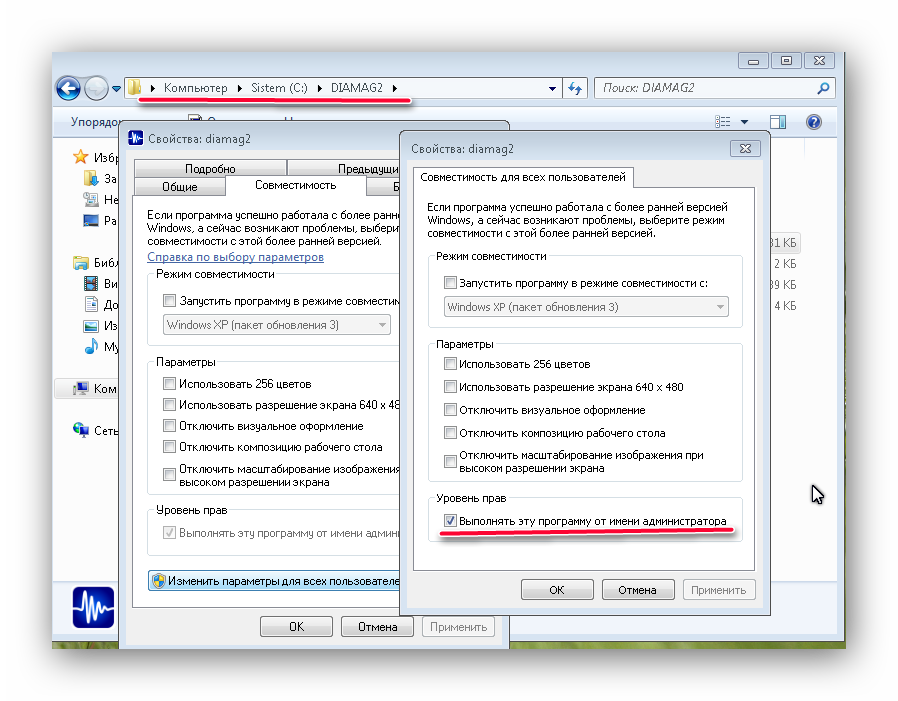Click the Downloads folder icon under Favorites

coord(91,178)
